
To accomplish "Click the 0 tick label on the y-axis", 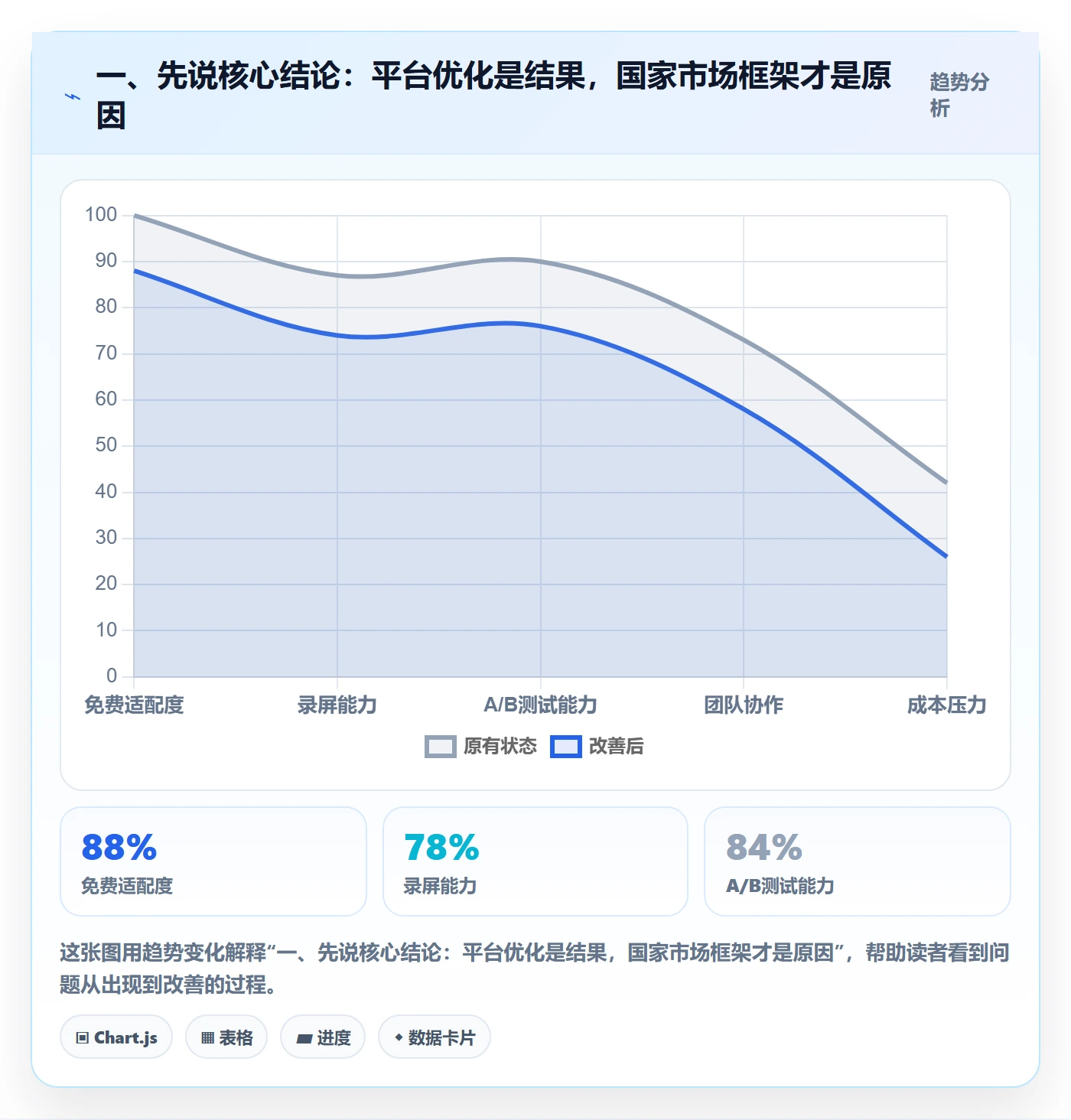I will click(x=112, y=676).
